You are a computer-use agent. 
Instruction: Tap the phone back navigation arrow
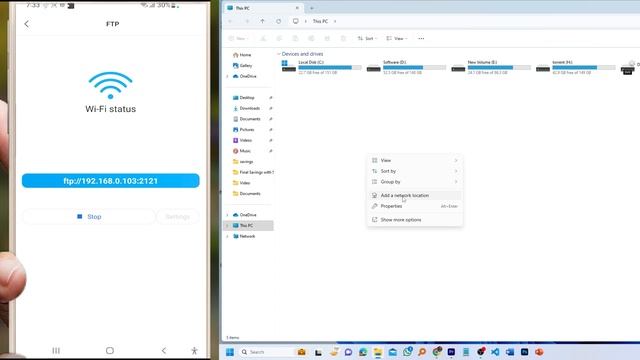tap(164, 351)
